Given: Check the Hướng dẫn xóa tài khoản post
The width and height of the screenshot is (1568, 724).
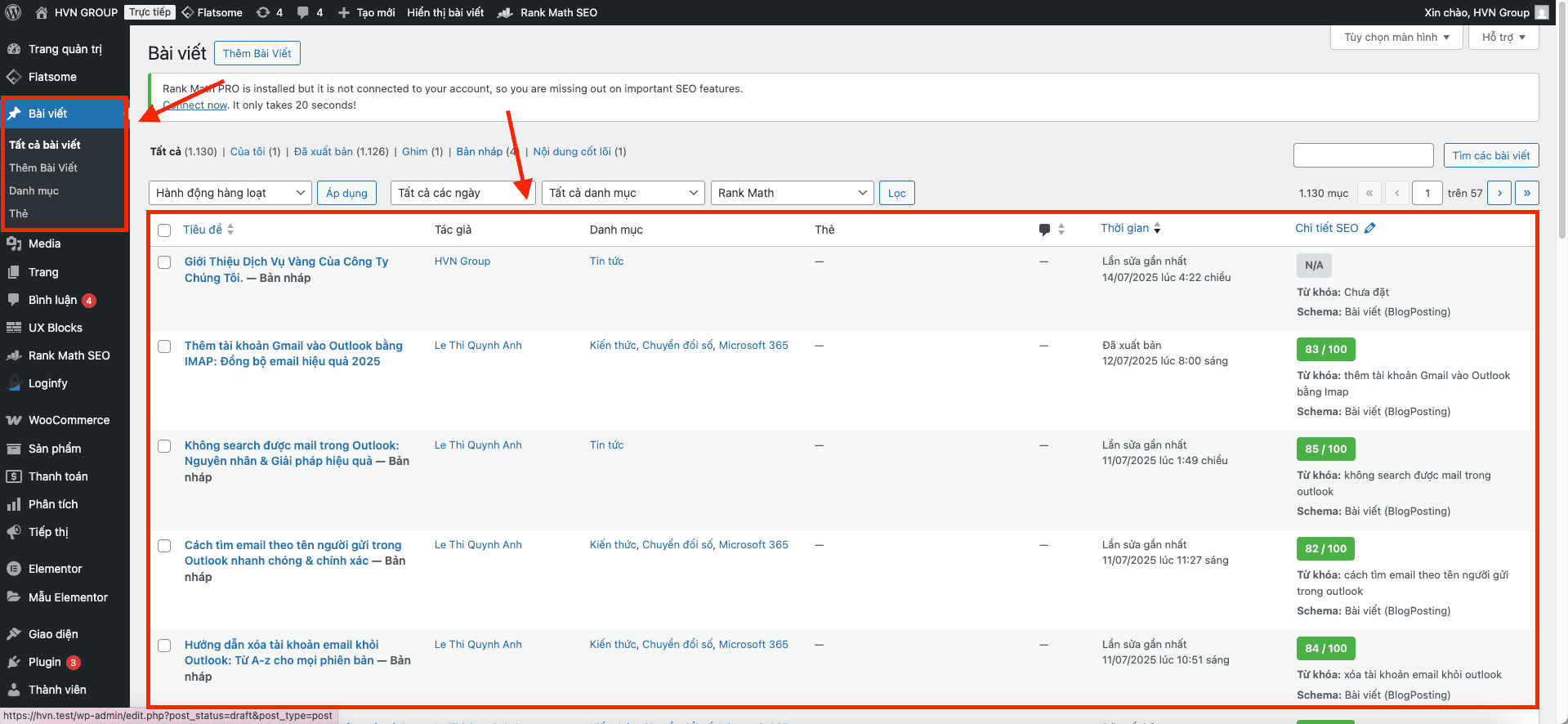Looking at the screenshot, I should pyautogui.click(x=164, y=646).
